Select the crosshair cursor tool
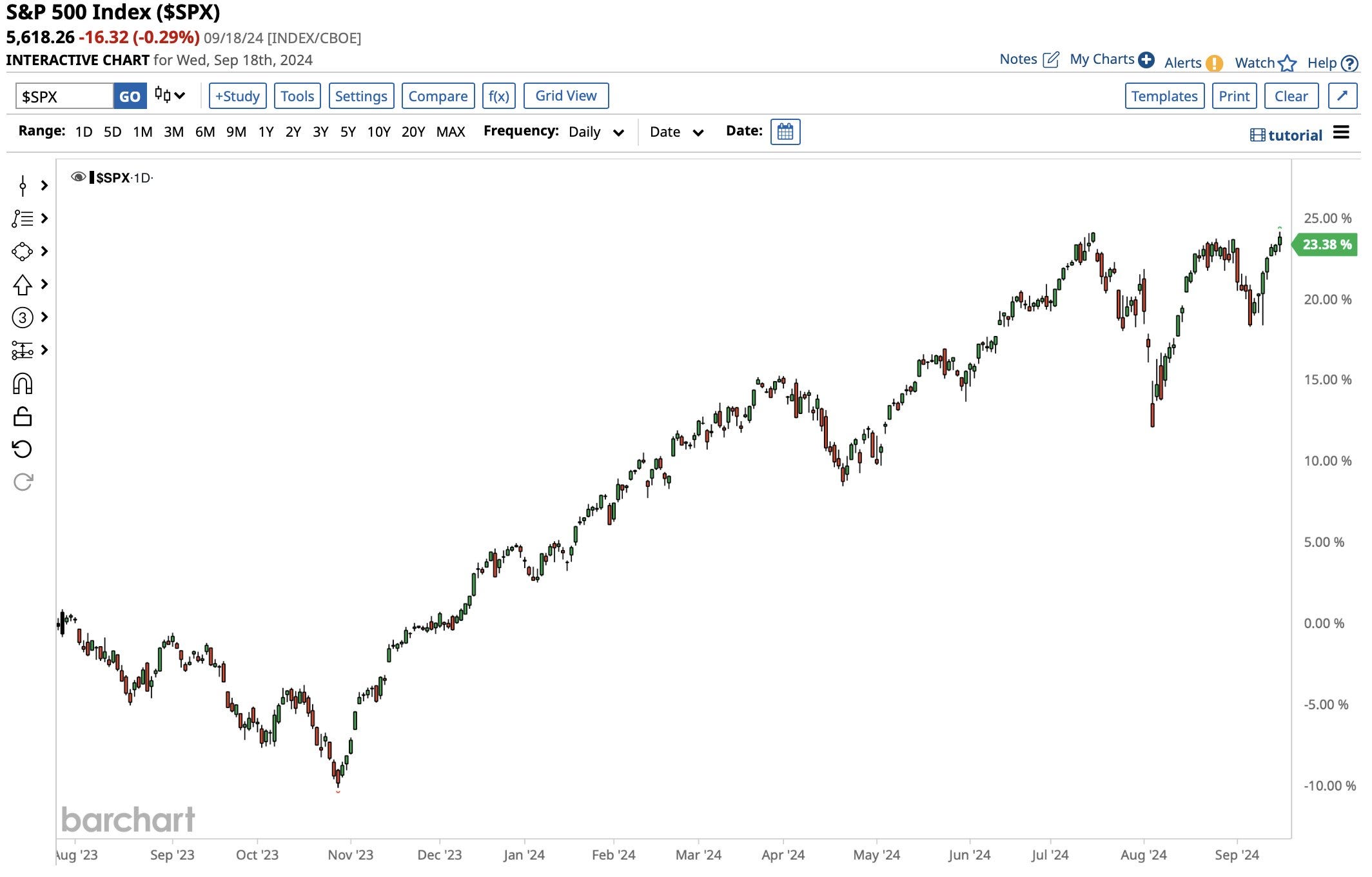1372x877 pixels. point(23,186)
